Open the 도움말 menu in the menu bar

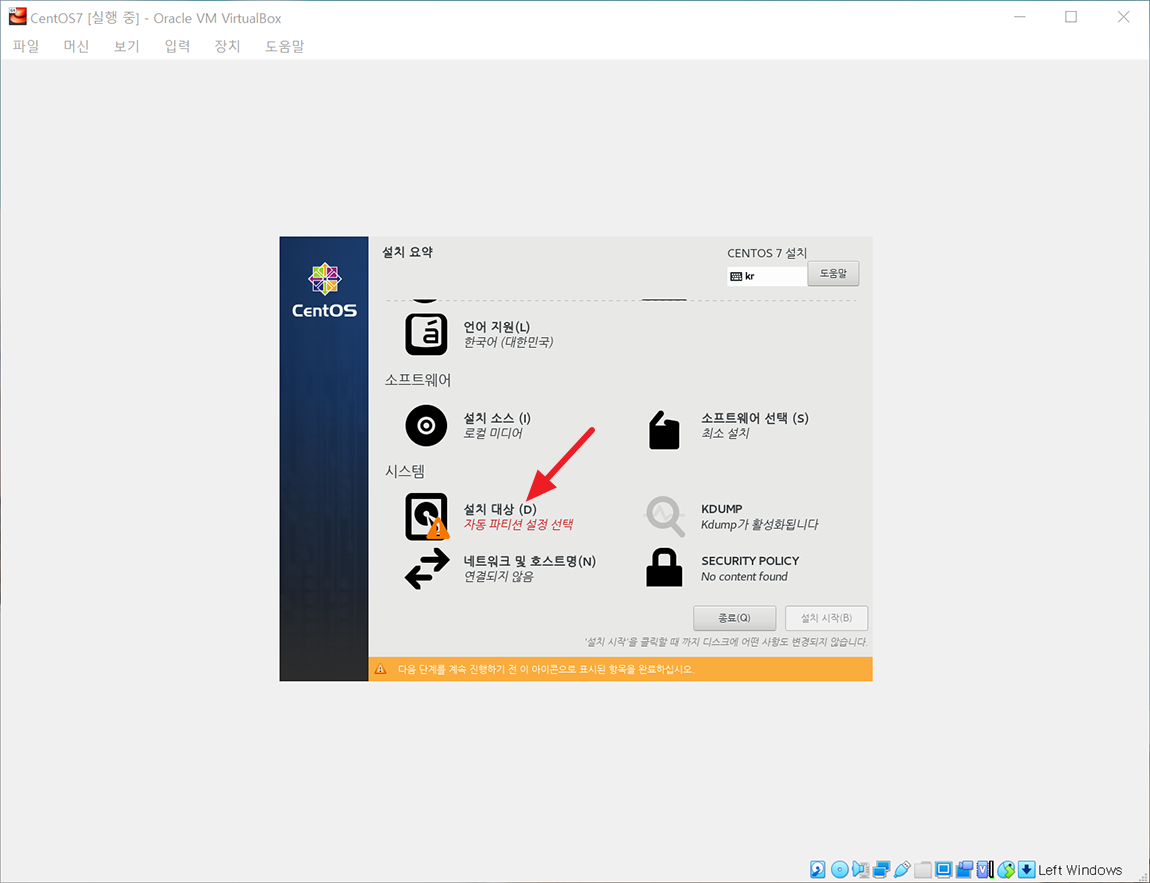click(x=285, y=46)
